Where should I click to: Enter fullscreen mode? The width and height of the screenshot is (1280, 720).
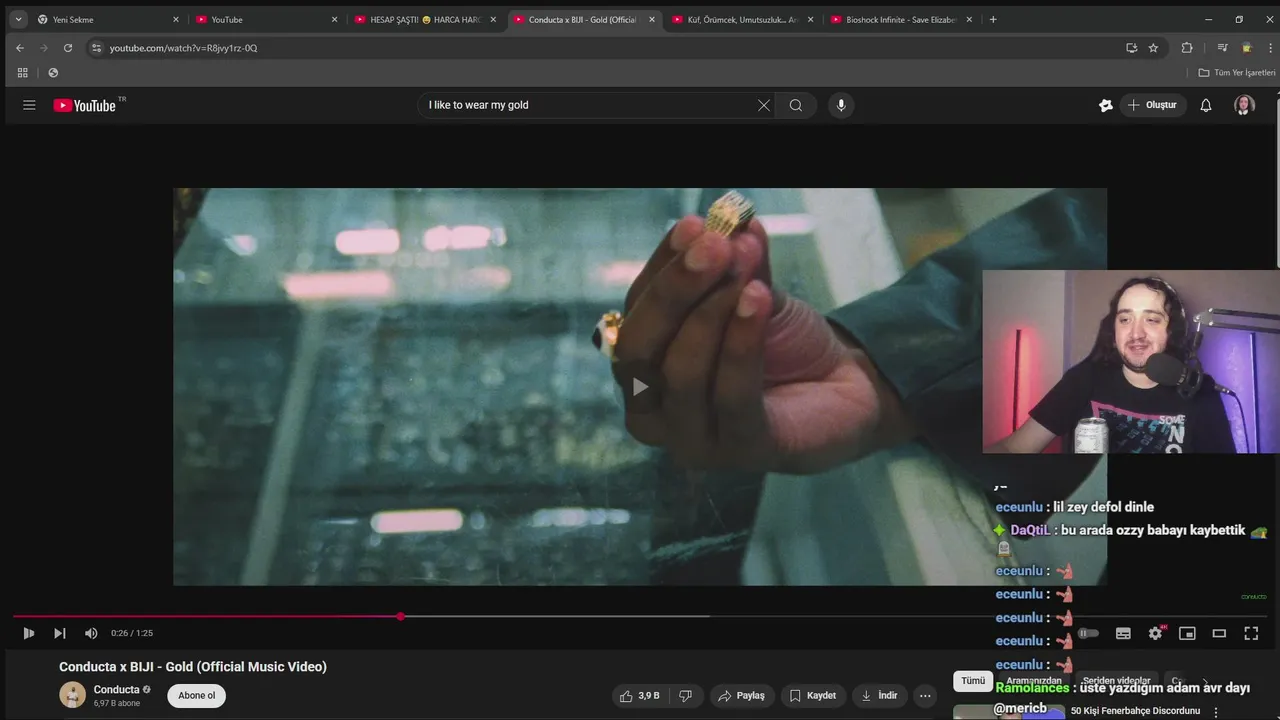coord(1251,633)
